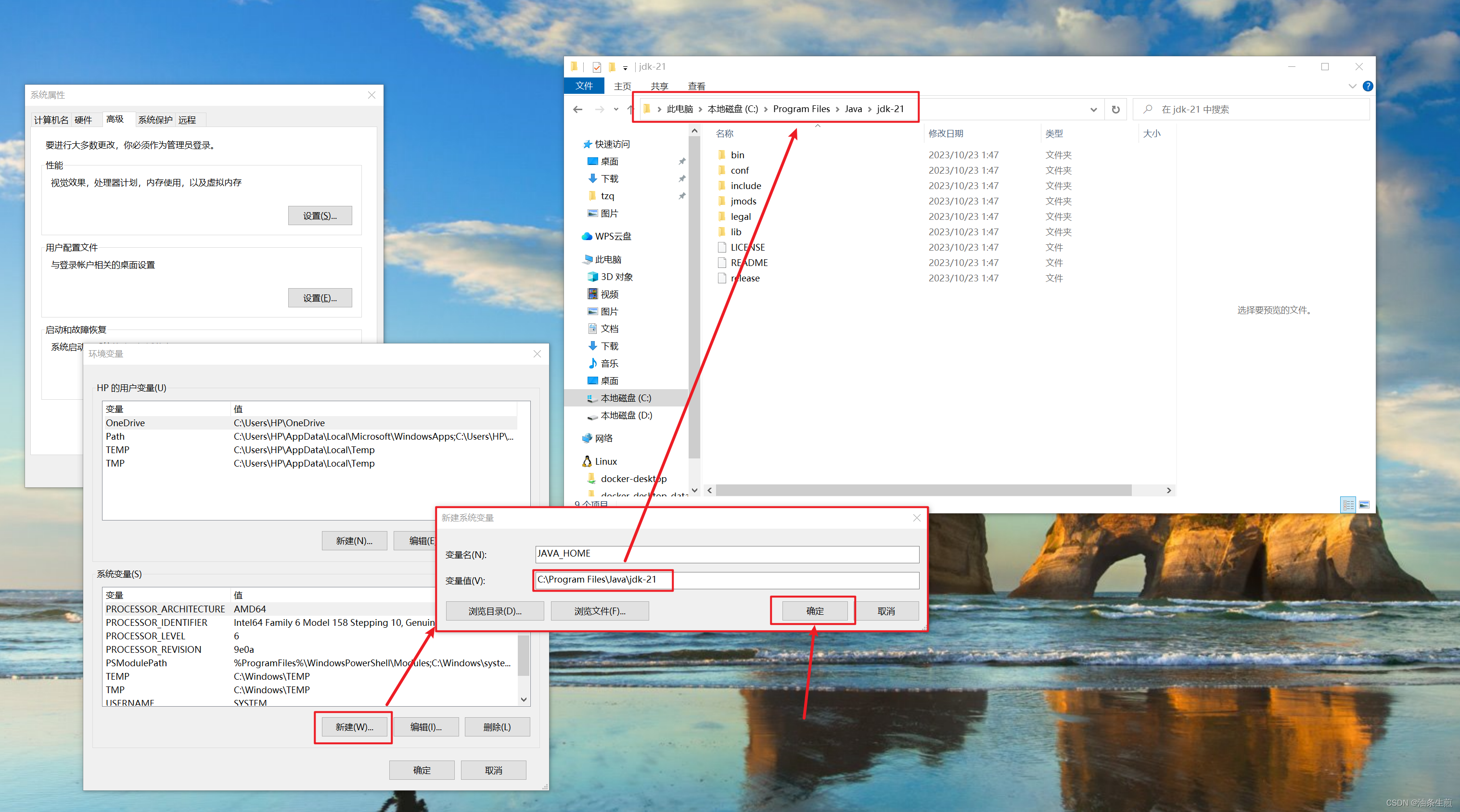The image size is (1460, 812).
Task: Click 确定 button in new system variable dialog
Action: pos(812,610)
